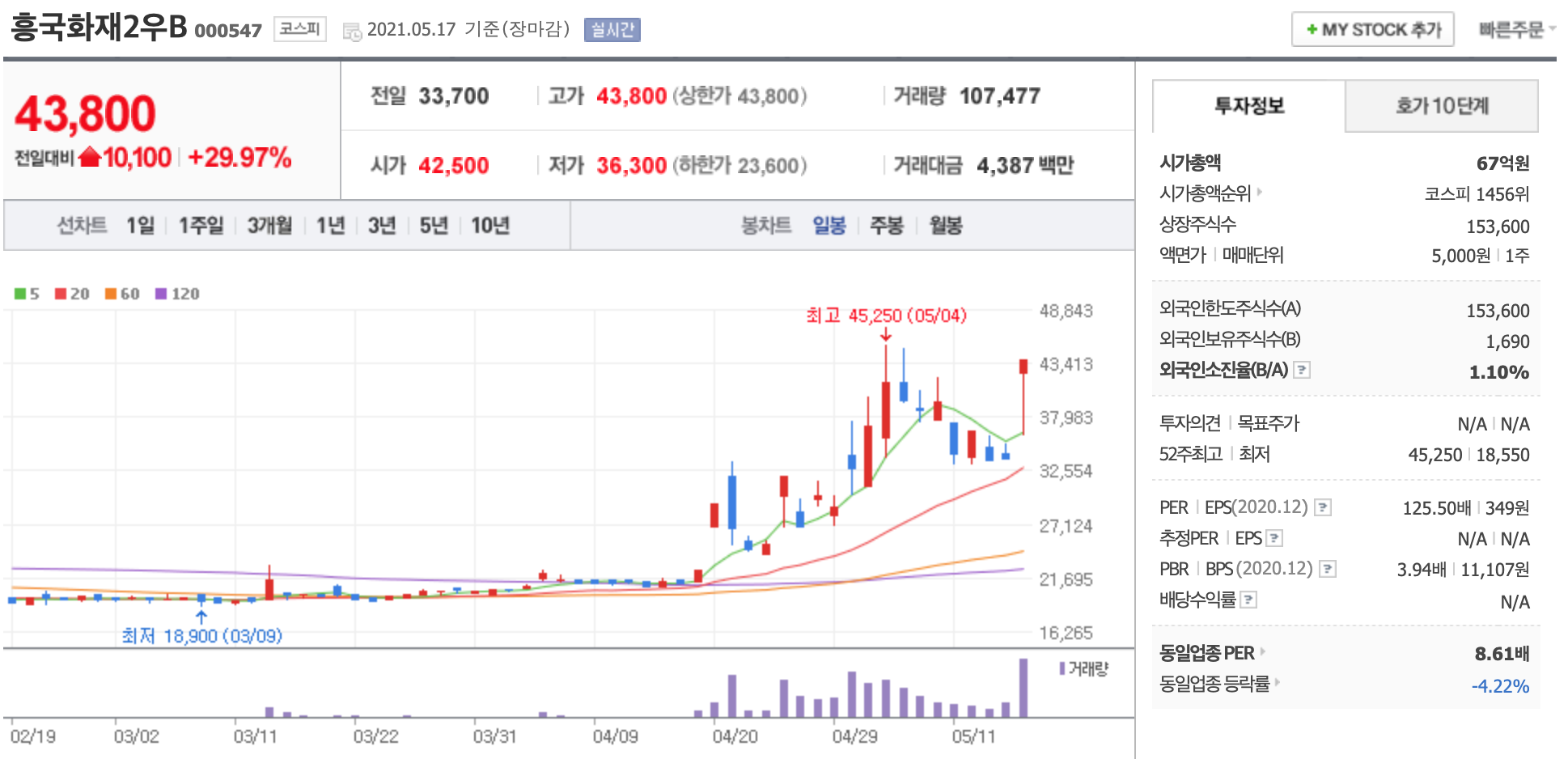Select the 주봉 weekly candle chart
This screenshot has height=759, width=1568.
pos(887,225)
